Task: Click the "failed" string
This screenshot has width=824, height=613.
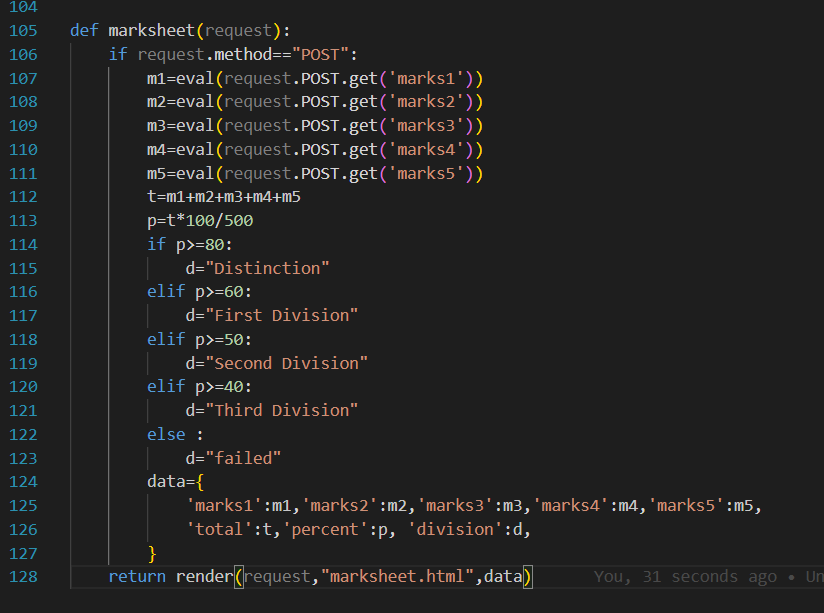Action: click(243, 458)
